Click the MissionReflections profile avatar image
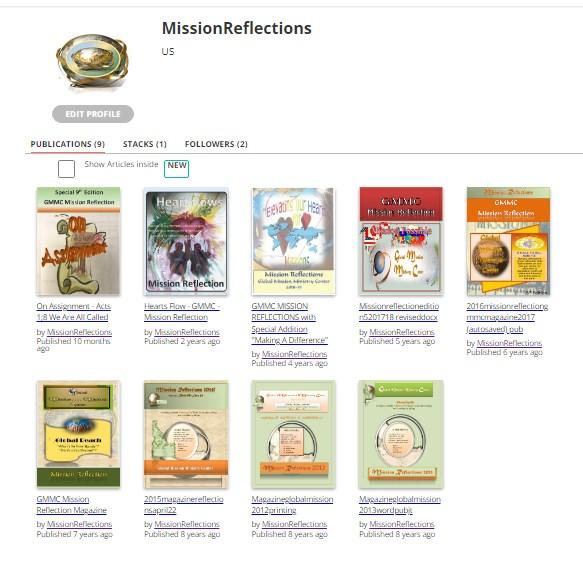 tap(93, 60)
